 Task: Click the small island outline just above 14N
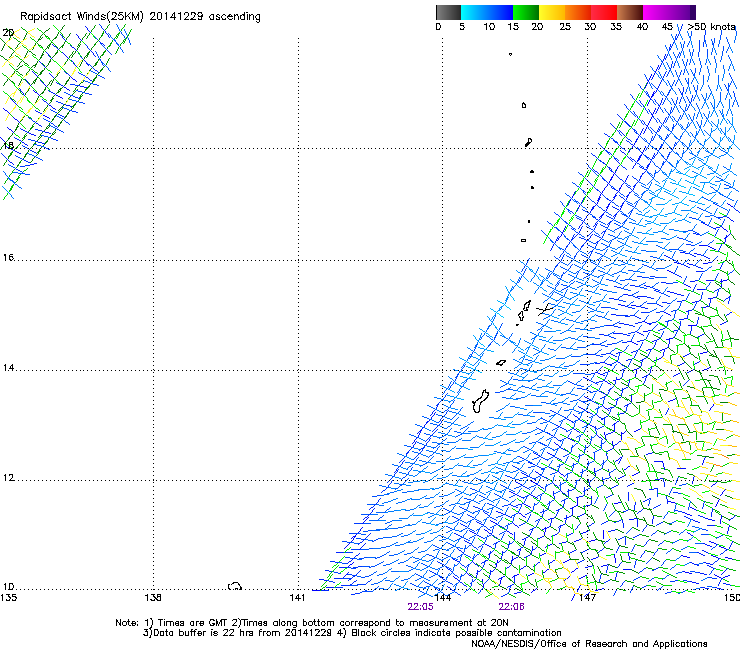(x=501, y=363)
